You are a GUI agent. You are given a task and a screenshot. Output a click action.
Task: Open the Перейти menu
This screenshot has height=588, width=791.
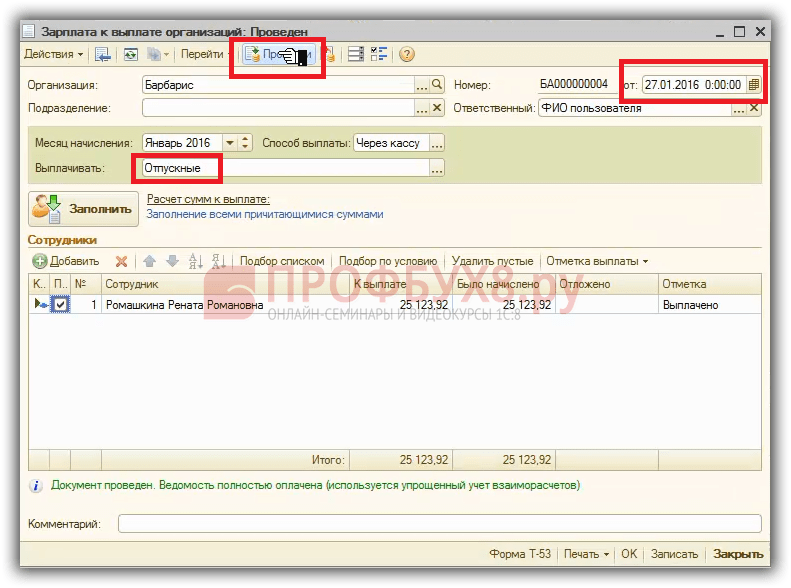(204, 54)
